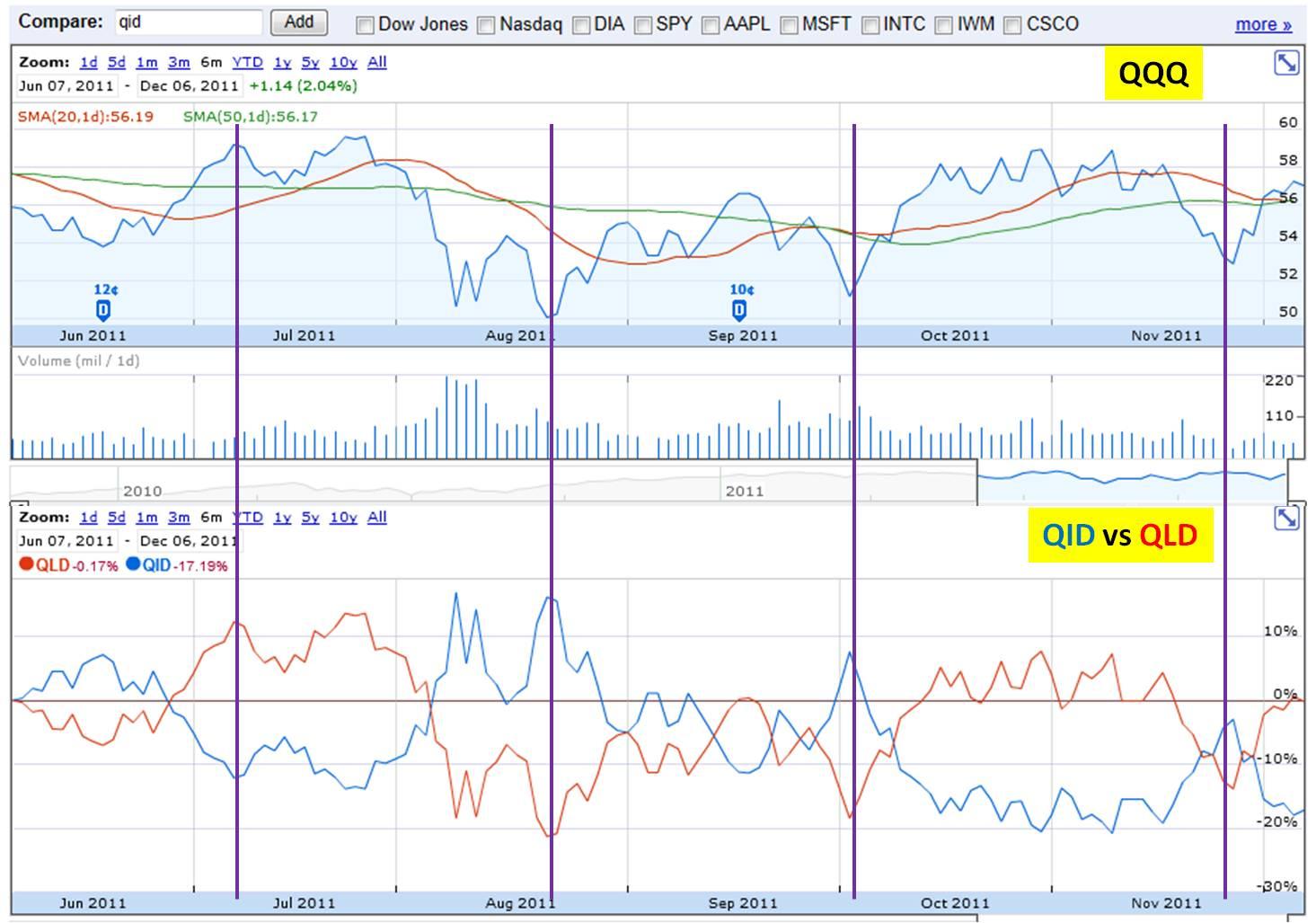This screenshot has width=1316, height=923.
Task: Set top chart zoom to 3m
Action: tap(179, 62)
